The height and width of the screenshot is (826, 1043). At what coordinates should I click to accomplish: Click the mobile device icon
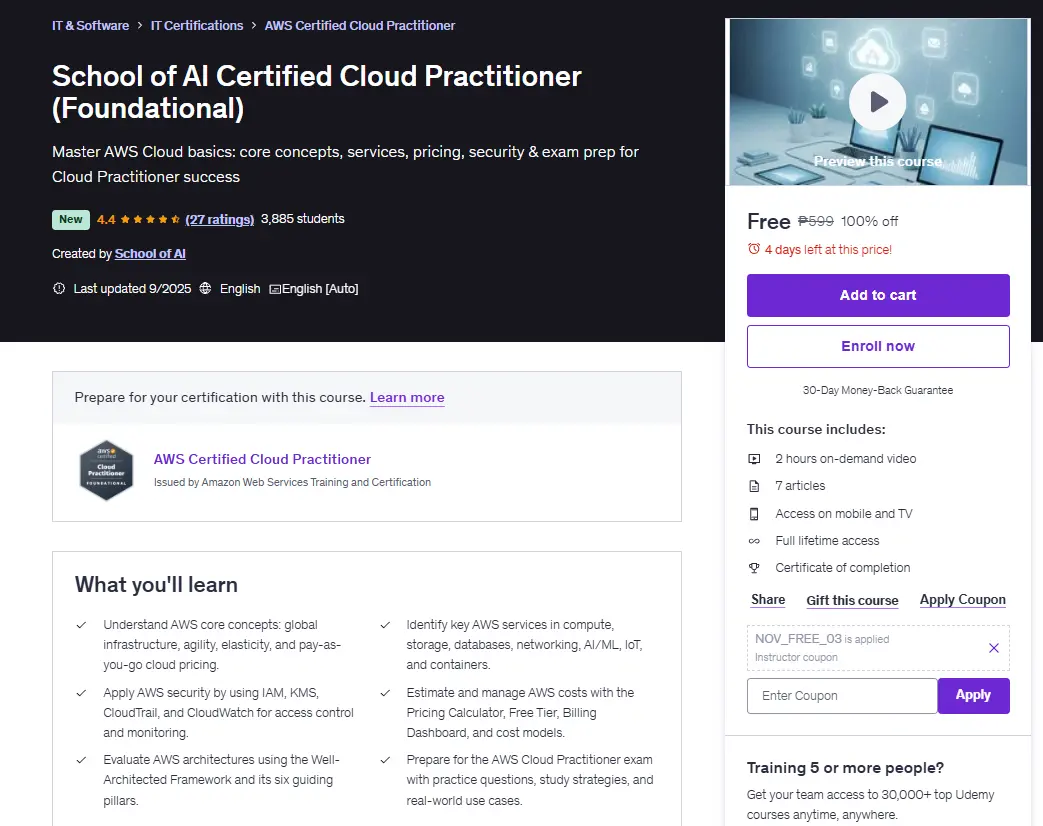[x=754, y=514]
